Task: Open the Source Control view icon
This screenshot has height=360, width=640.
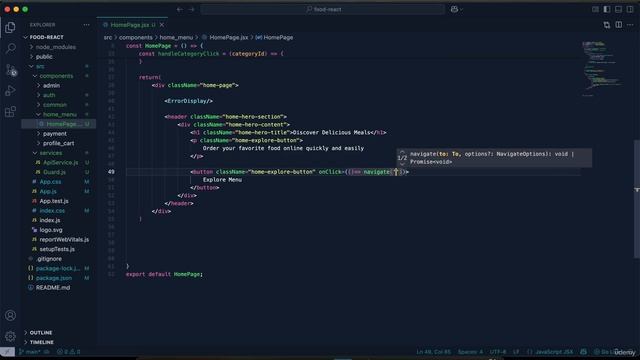Action: pos(10,70)
